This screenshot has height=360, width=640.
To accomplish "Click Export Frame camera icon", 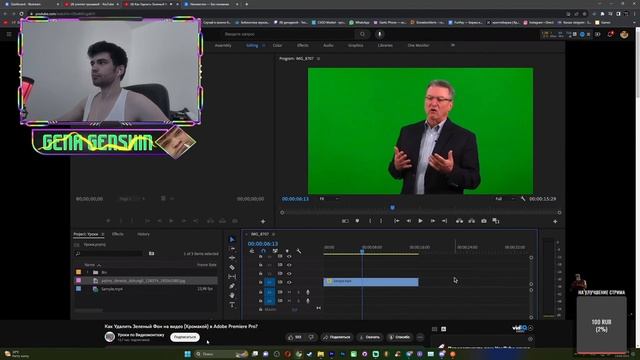I will tap(484, 221).
